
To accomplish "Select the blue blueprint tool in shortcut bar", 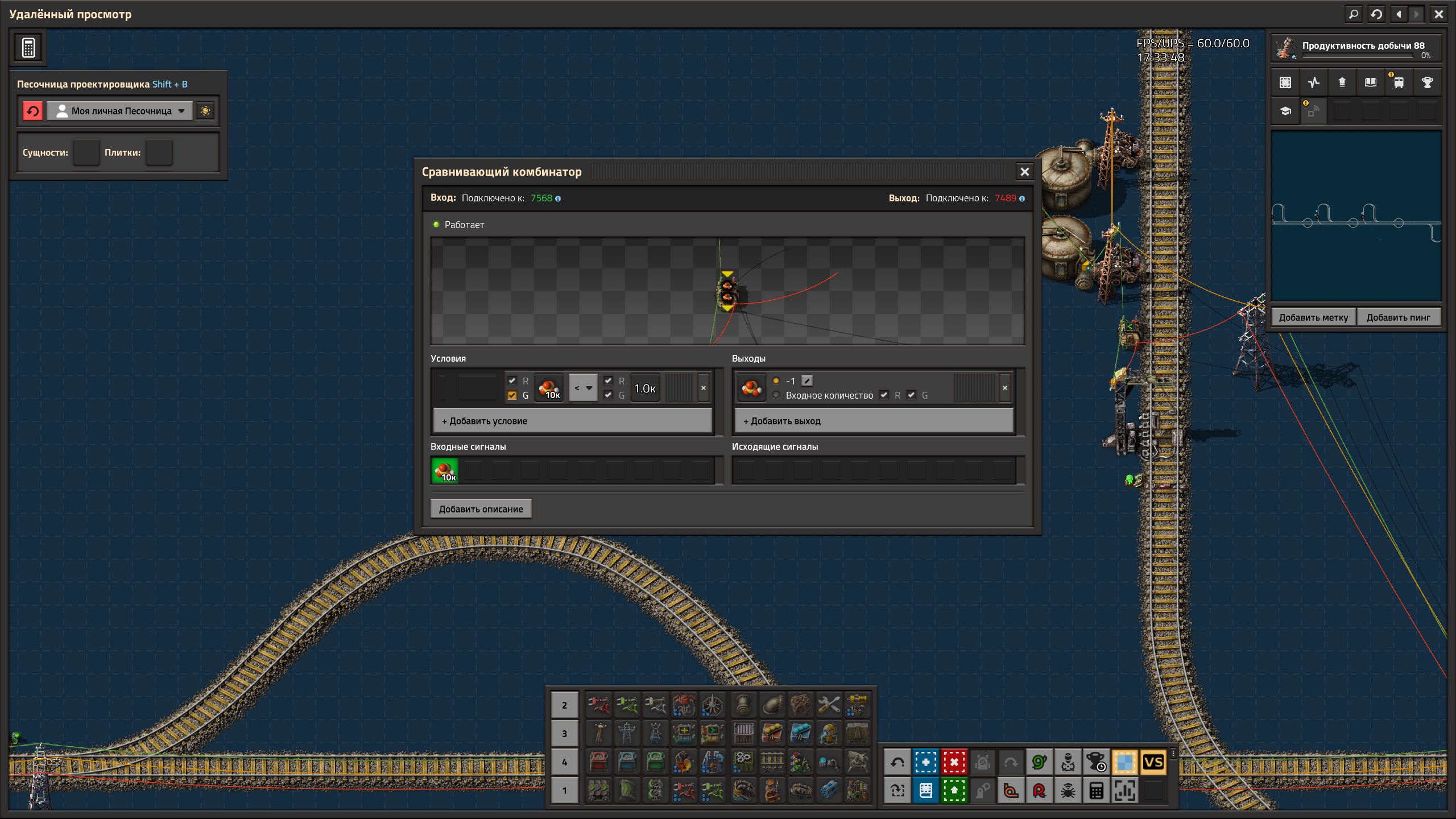I will click(x=925, y=762).
